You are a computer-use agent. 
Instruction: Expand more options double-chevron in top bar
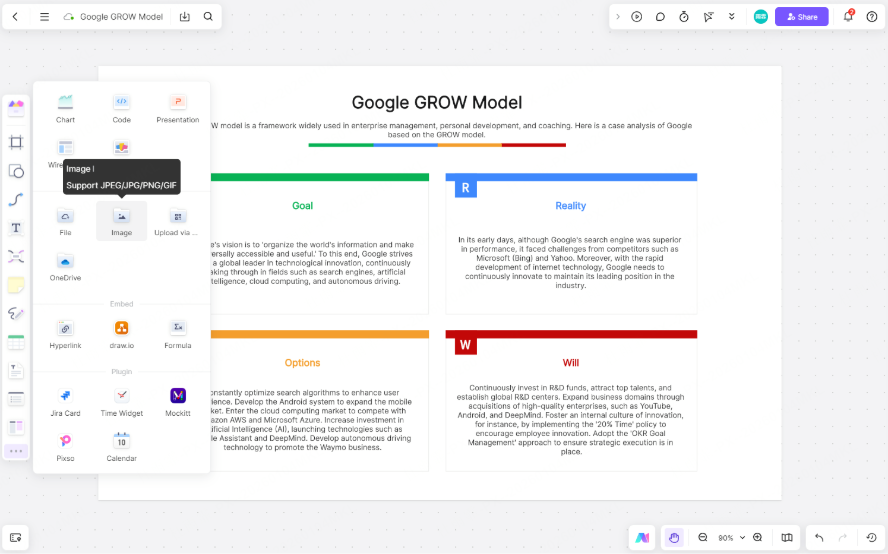pyautogui.click(x=732, y=17)
